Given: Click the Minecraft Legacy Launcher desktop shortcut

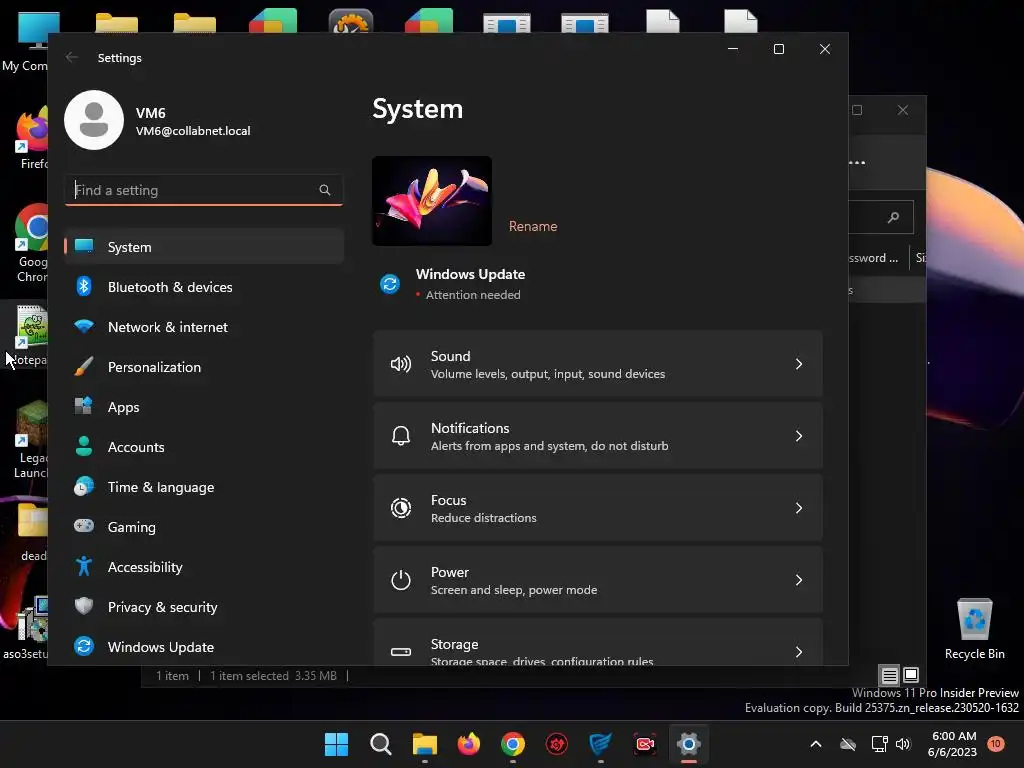Looking at the screenshot, I should 31,440.
